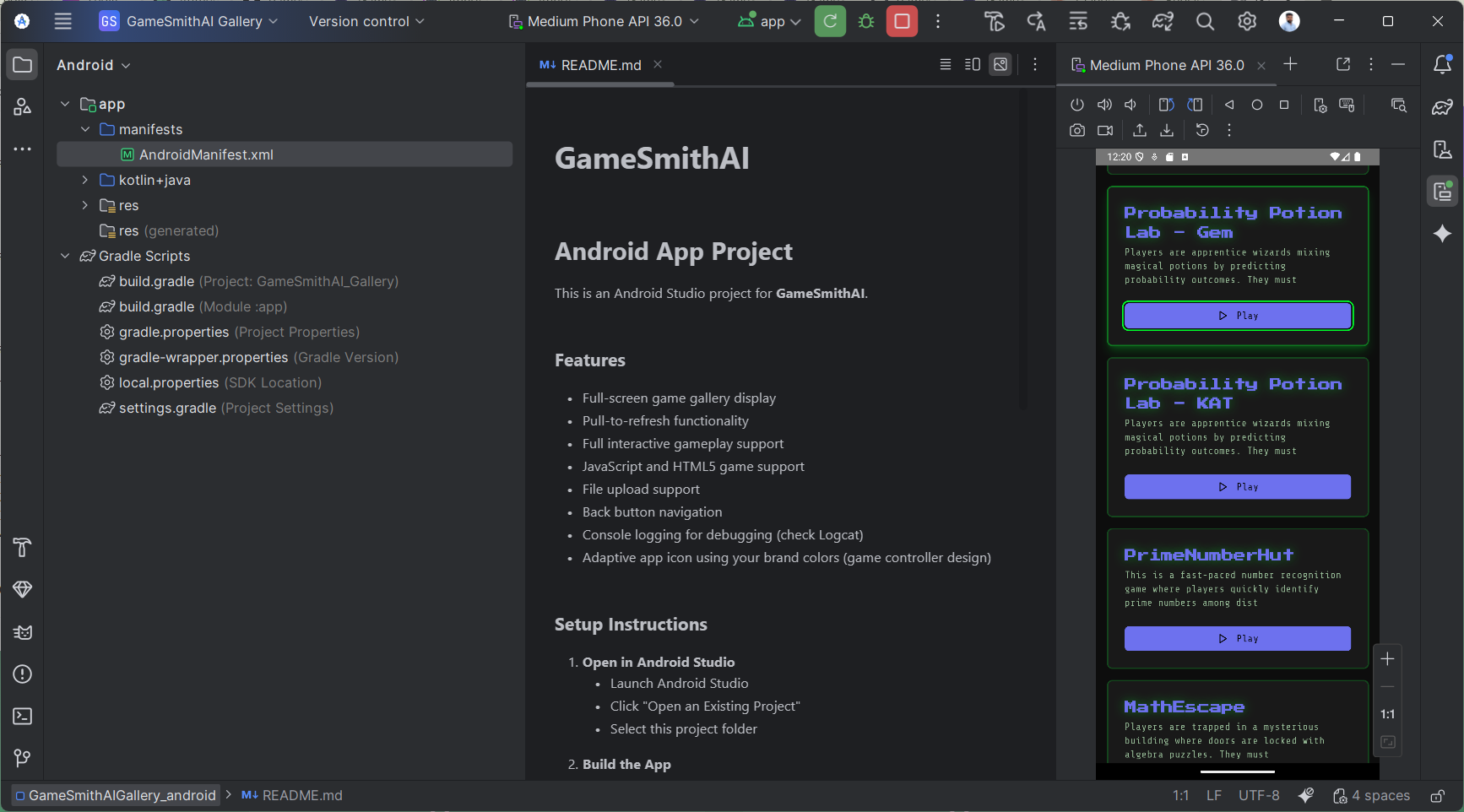Expand the kotlin+java folder
Viewport: 1464px width, 812px height.
point(84,180)
